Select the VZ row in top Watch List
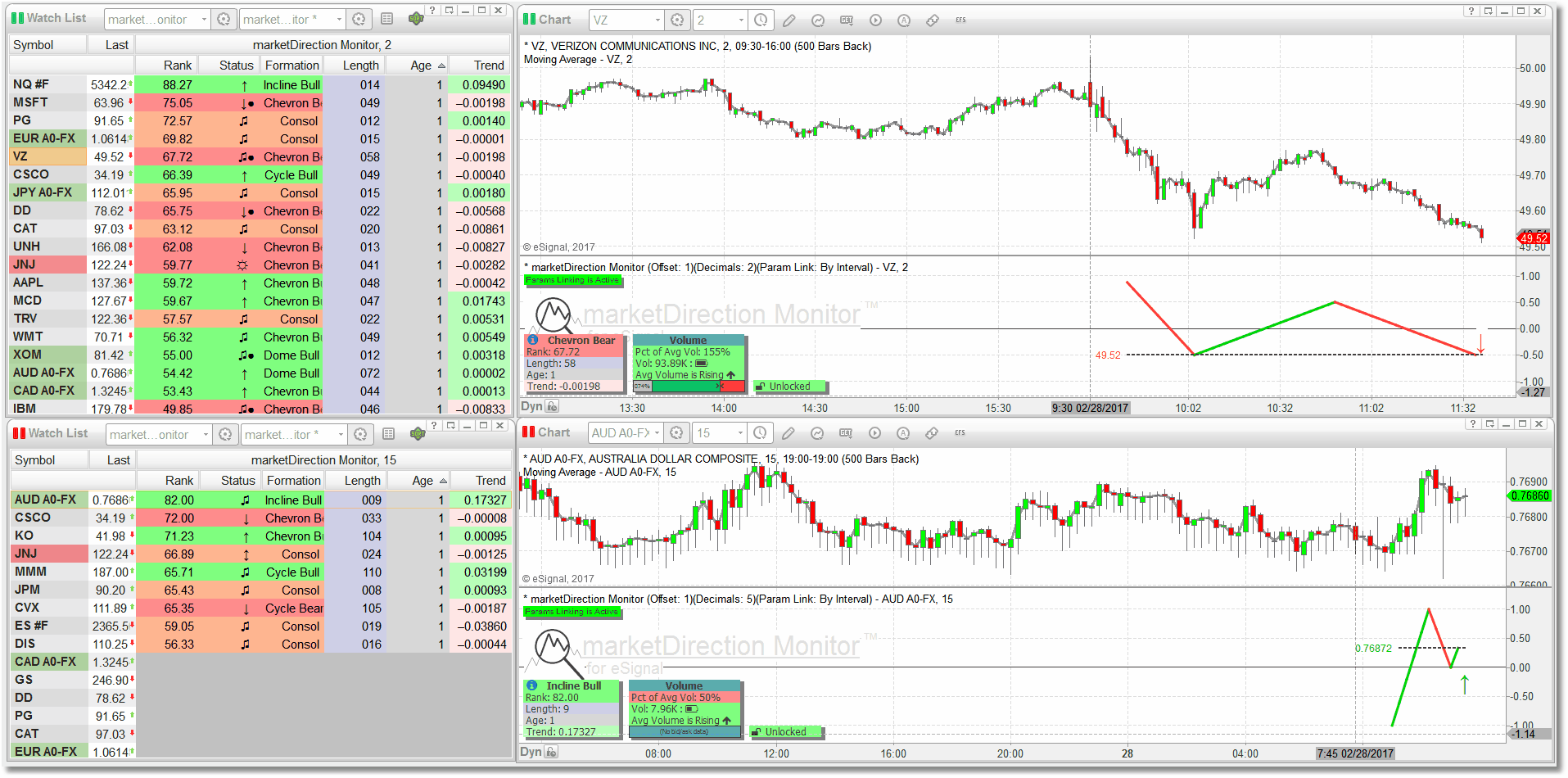 click(x=260, y=156)
